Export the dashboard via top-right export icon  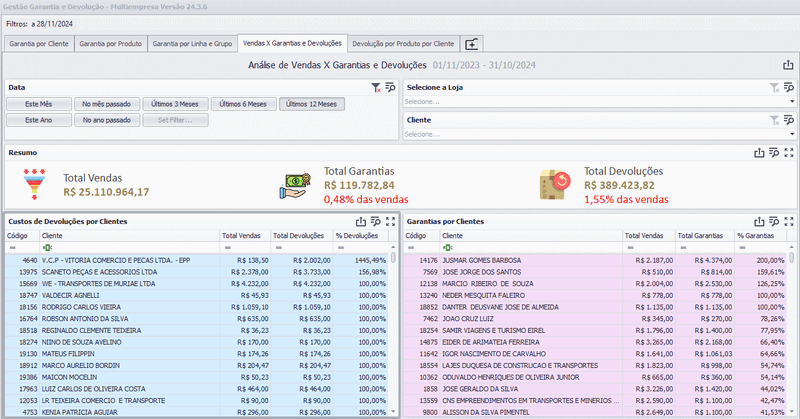pos(788,65)
